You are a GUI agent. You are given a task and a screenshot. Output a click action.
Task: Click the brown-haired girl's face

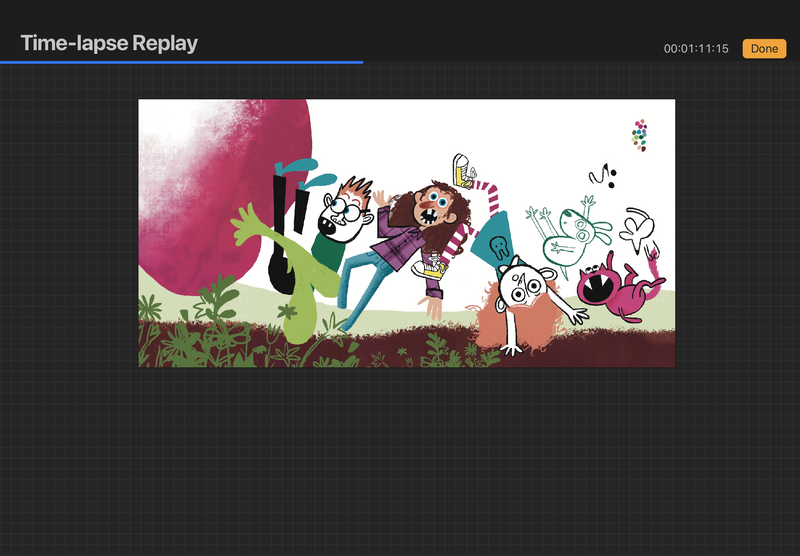point(435,207)
